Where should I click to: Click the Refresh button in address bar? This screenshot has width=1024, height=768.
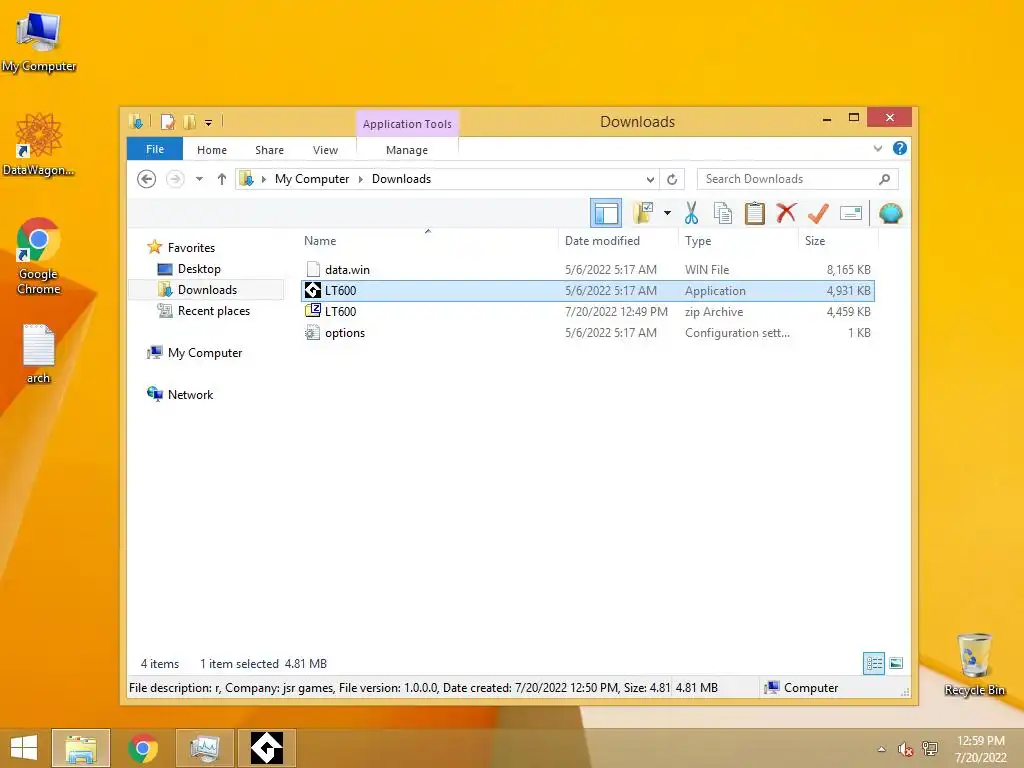(672, 179)
